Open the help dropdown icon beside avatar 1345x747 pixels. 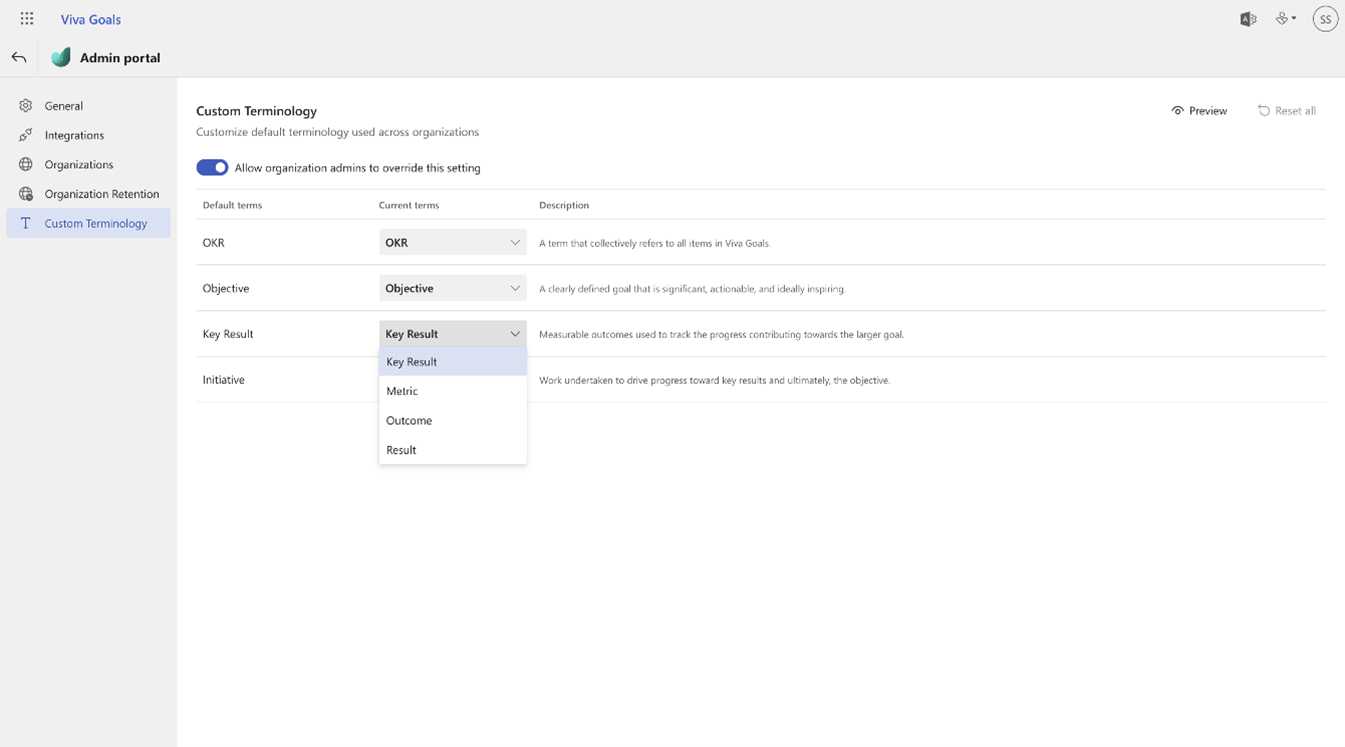(1285, 19)
